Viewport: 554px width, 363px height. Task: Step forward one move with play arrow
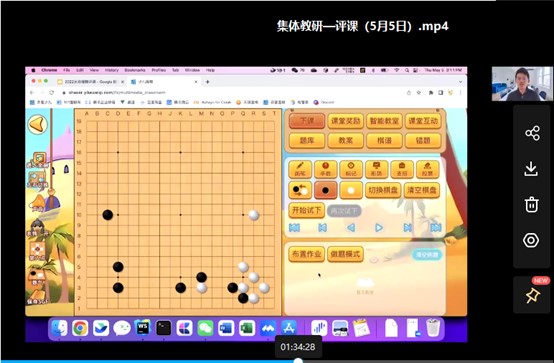pos(379,228)
